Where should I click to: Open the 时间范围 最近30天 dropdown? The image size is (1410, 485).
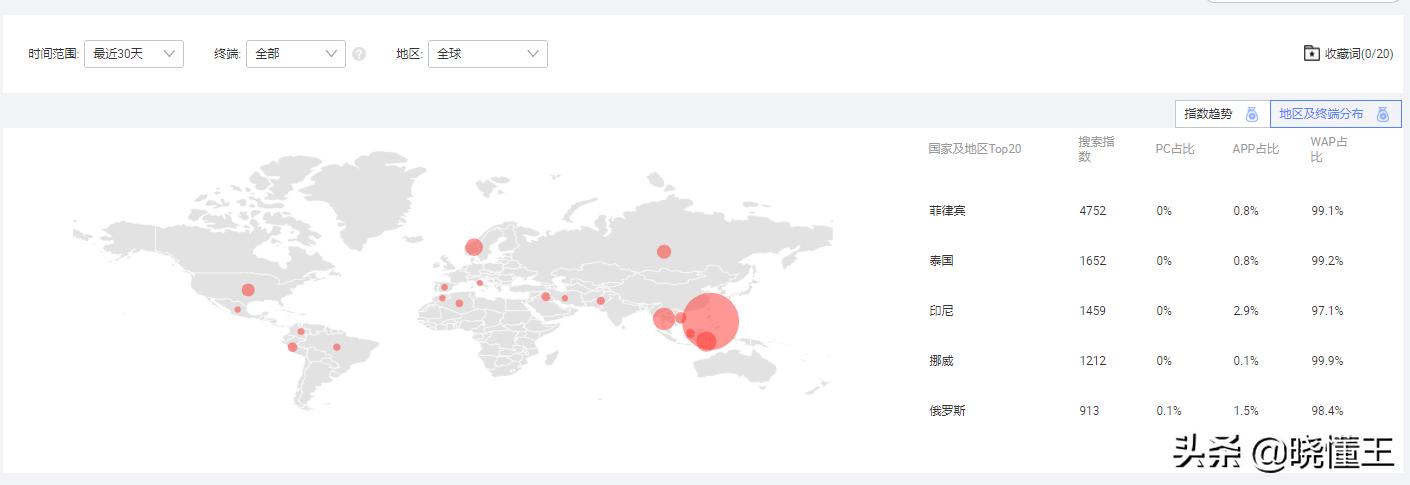tap(134, 54)
